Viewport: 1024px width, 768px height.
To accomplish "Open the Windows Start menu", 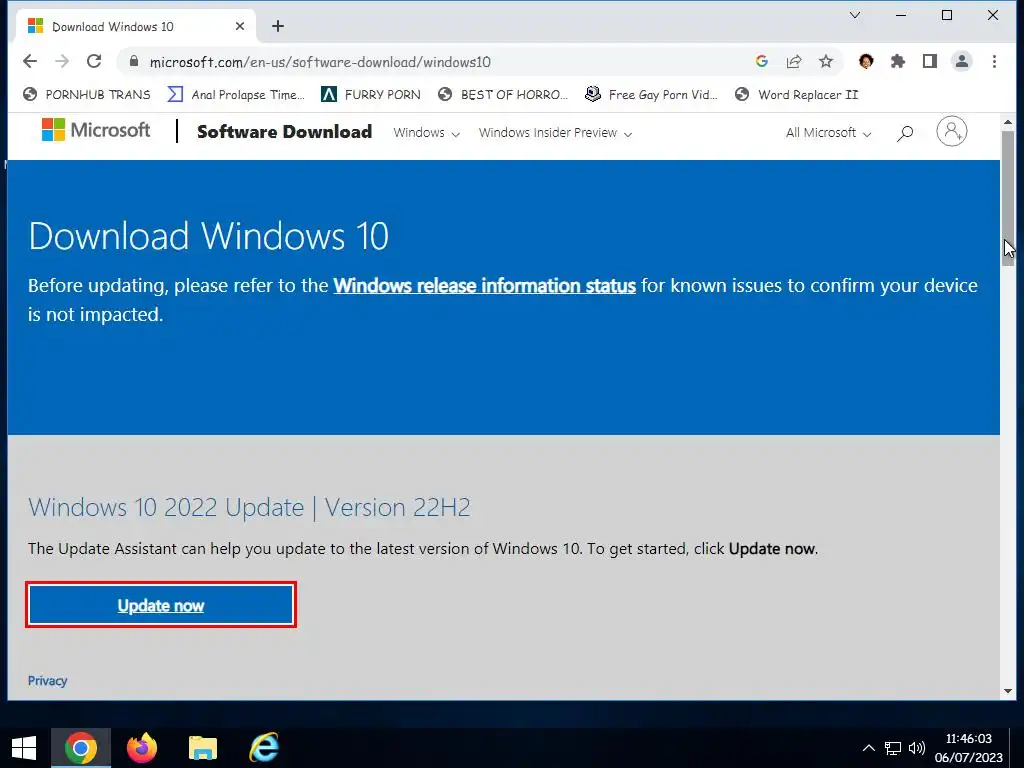I will coord(24,748).
